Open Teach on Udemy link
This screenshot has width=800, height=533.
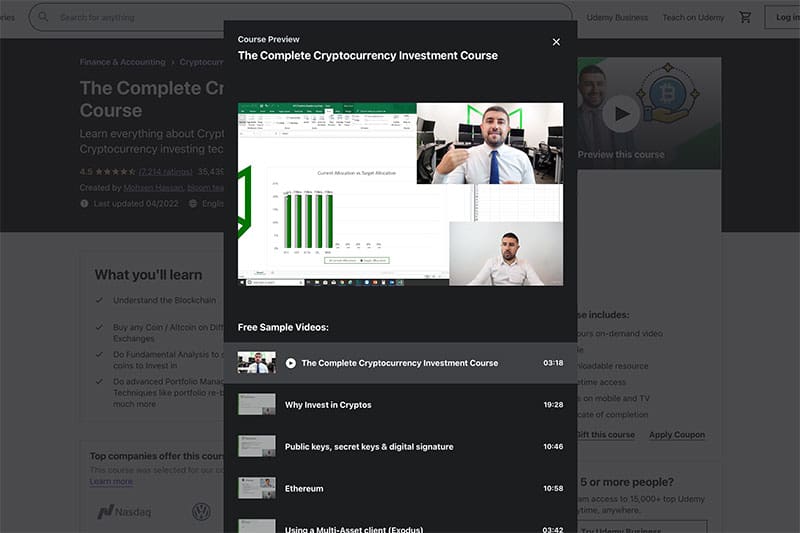point(693,17)
